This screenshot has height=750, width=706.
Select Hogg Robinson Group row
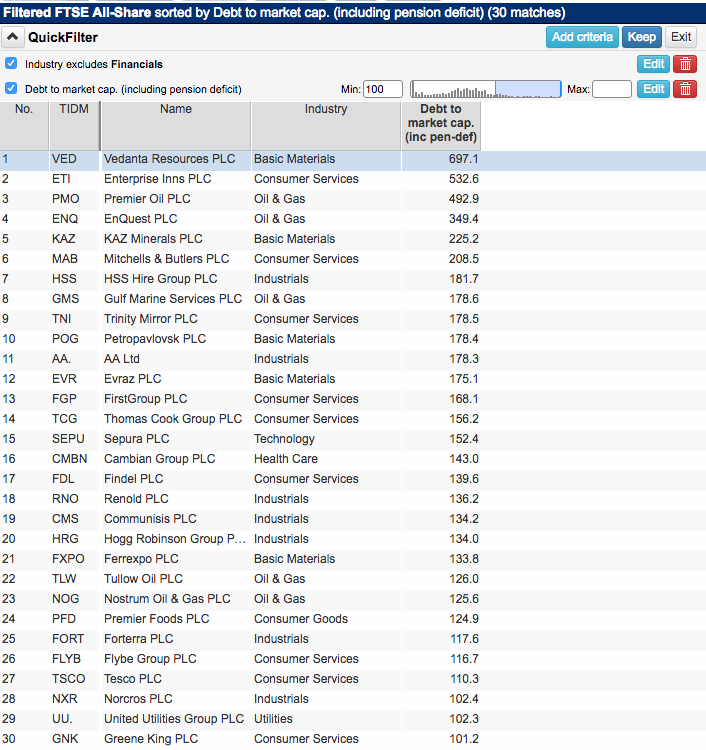pos(353,539)
